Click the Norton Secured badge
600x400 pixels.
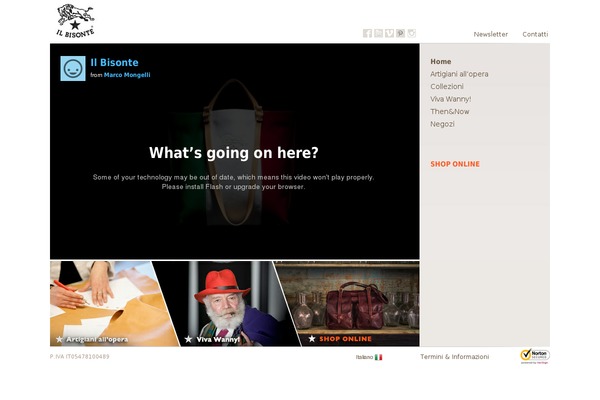(535, 356)
